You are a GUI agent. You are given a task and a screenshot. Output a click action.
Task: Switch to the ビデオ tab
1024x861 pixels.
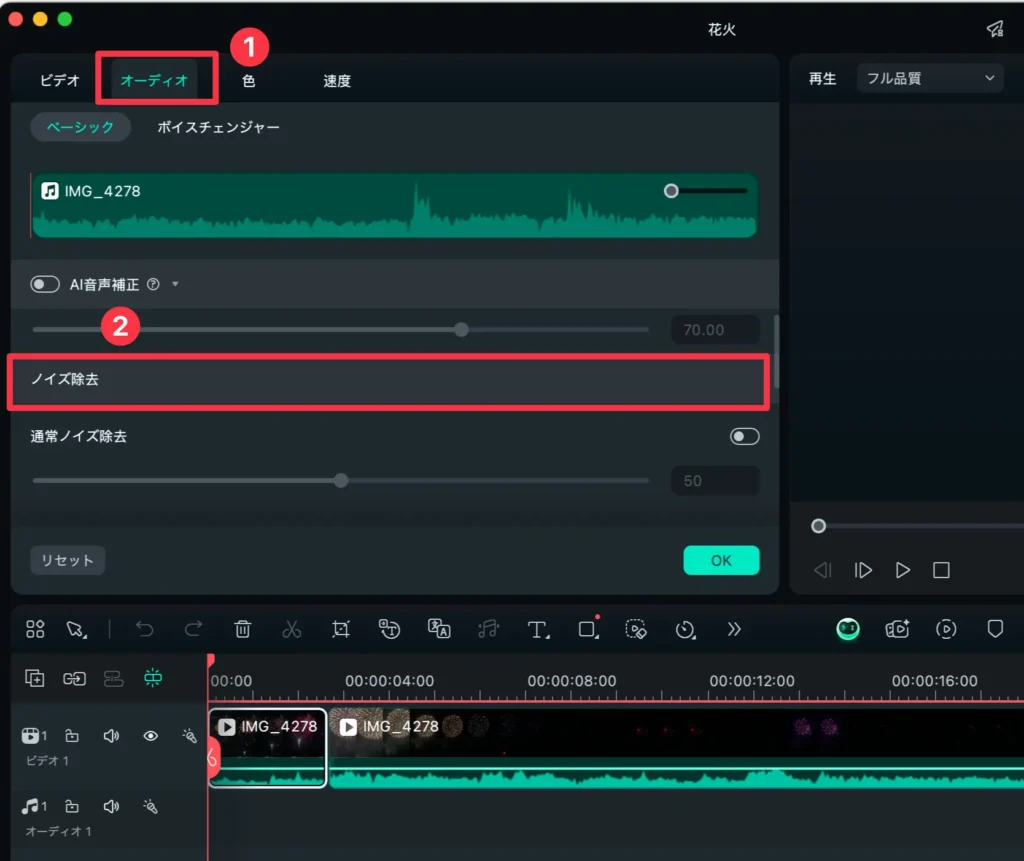coord(60,81)
